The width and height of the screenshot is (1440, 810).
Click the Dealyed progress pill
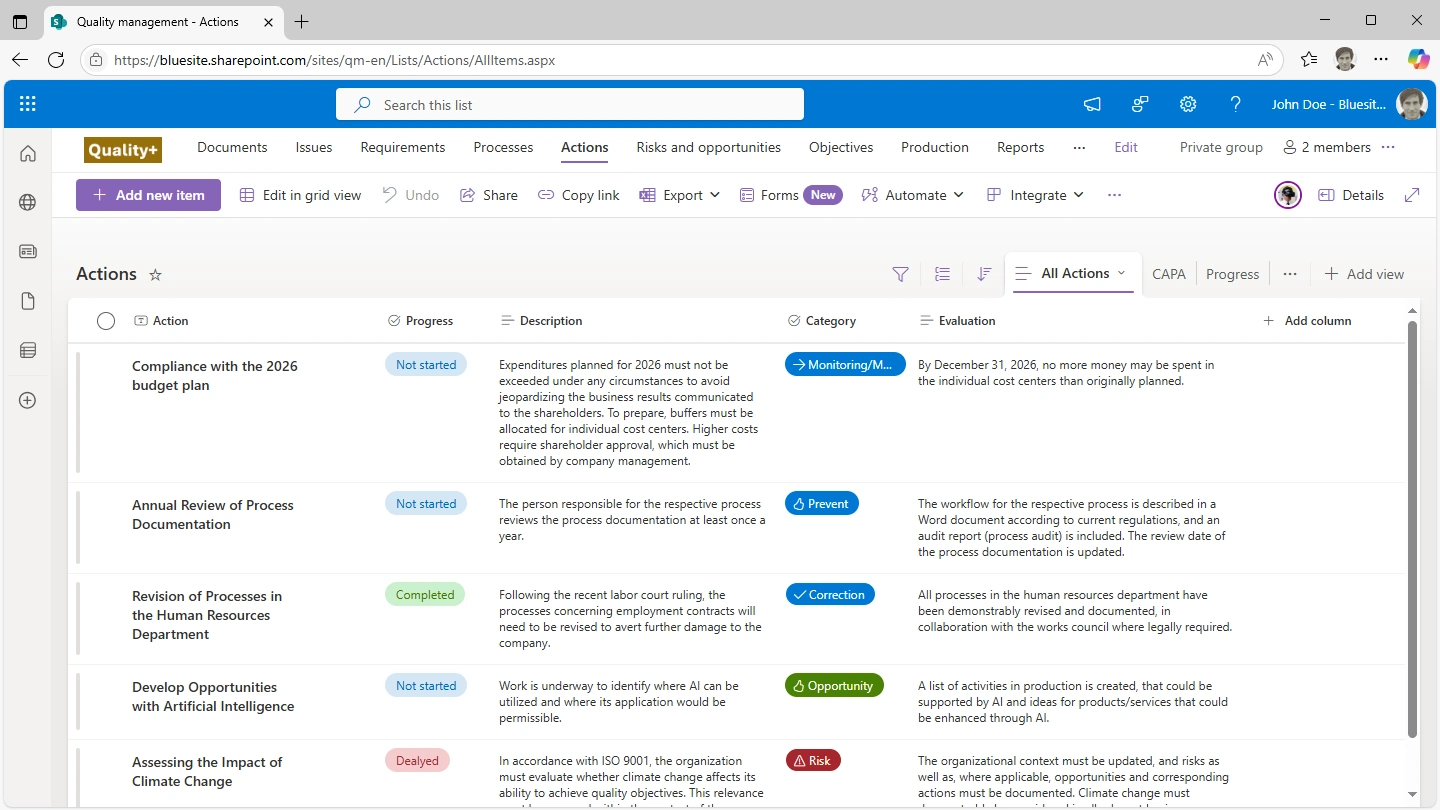pos(417,761)
